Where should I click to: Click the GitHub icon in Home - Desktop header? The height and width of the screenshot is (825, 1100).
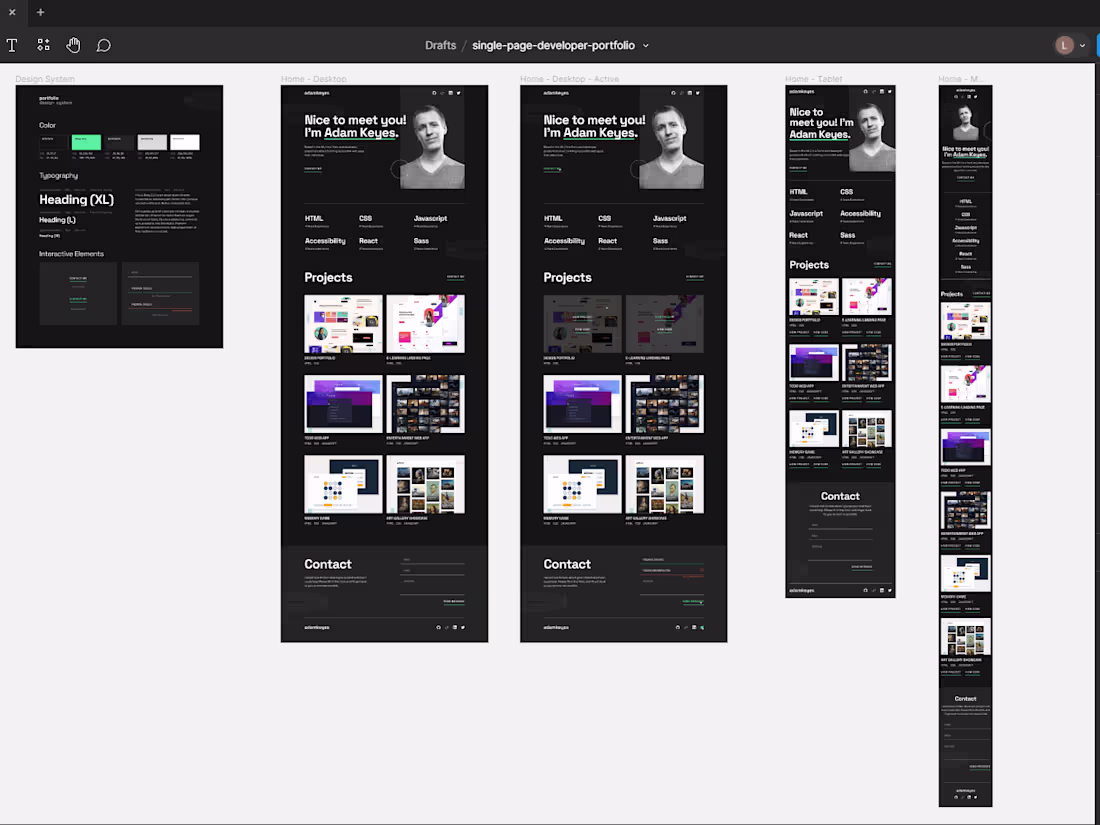pos(434,92)
